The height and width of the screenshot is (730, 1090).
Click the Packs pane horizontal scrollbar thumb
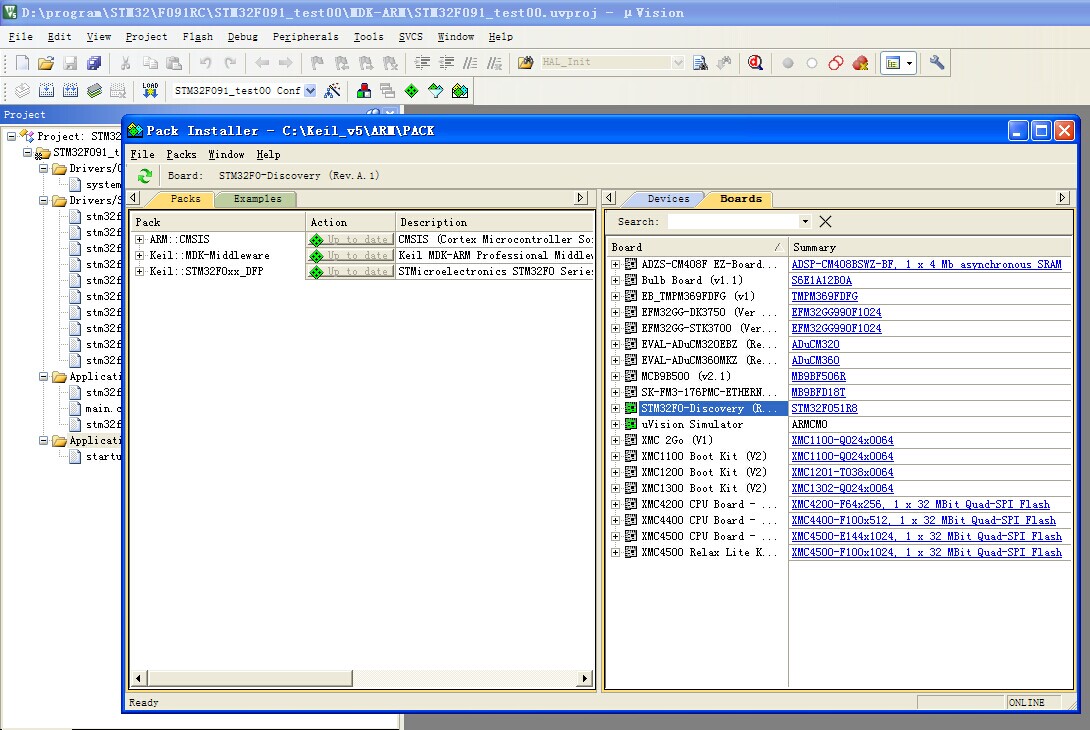pyautogui.click(x=250, y=678)
